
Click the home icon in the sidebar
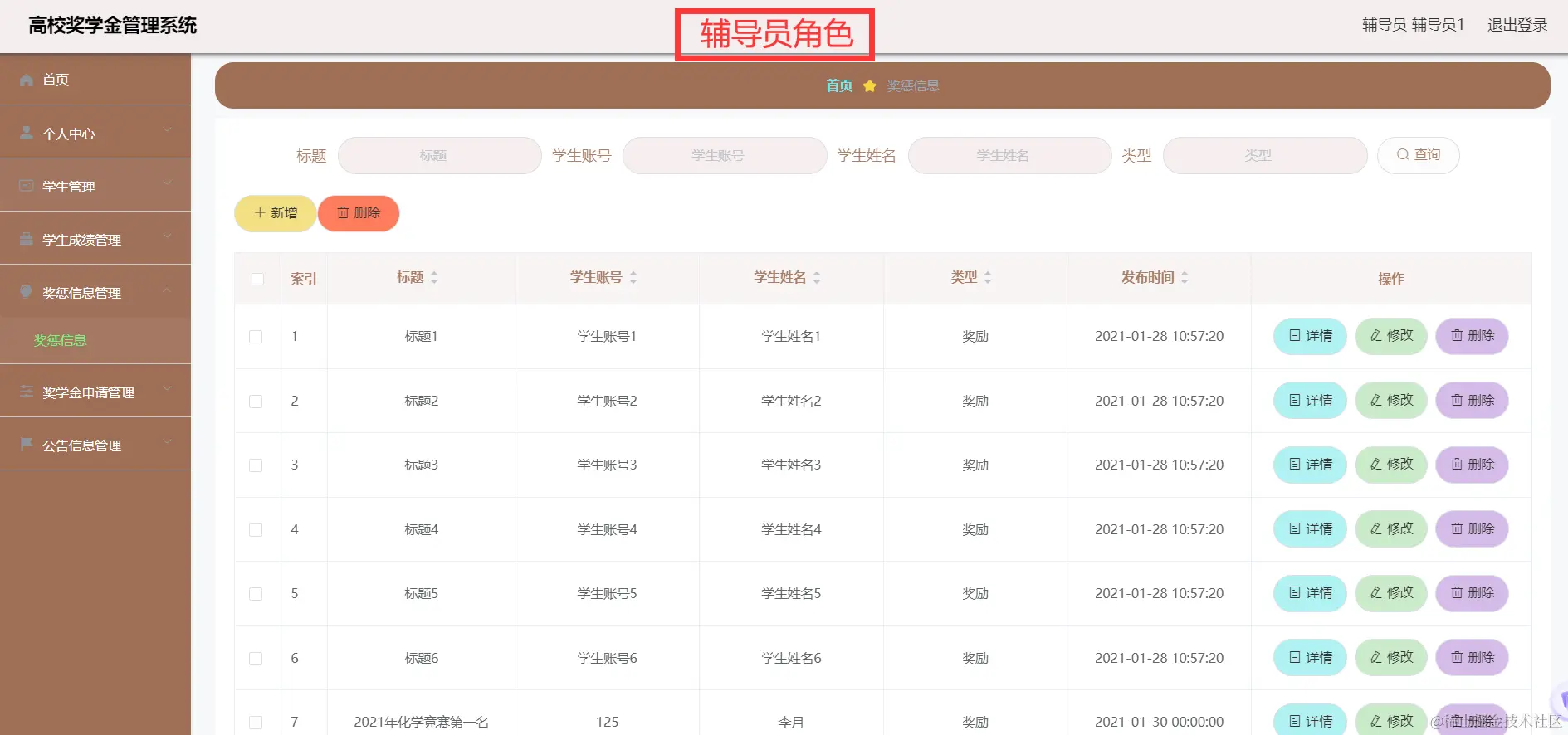coord(27,80)
